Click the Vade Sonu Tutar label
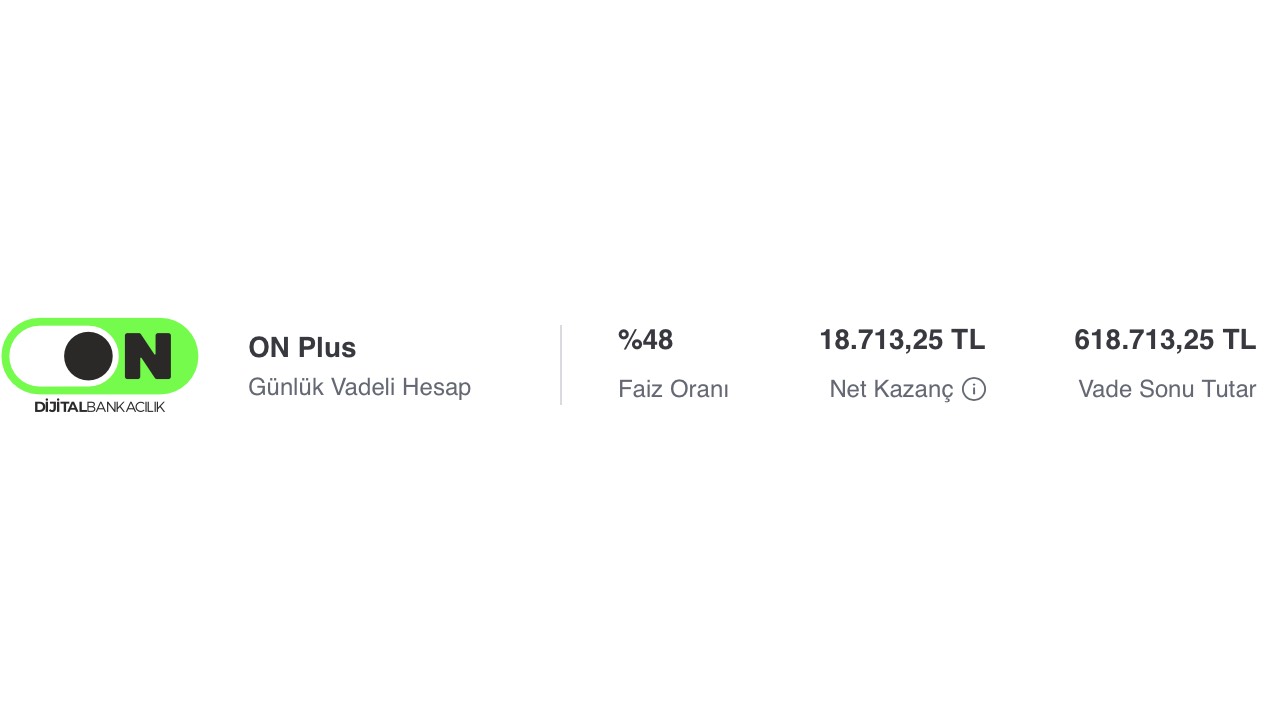The width and height of the screenshot is (1280, 720). (1167, 389)
